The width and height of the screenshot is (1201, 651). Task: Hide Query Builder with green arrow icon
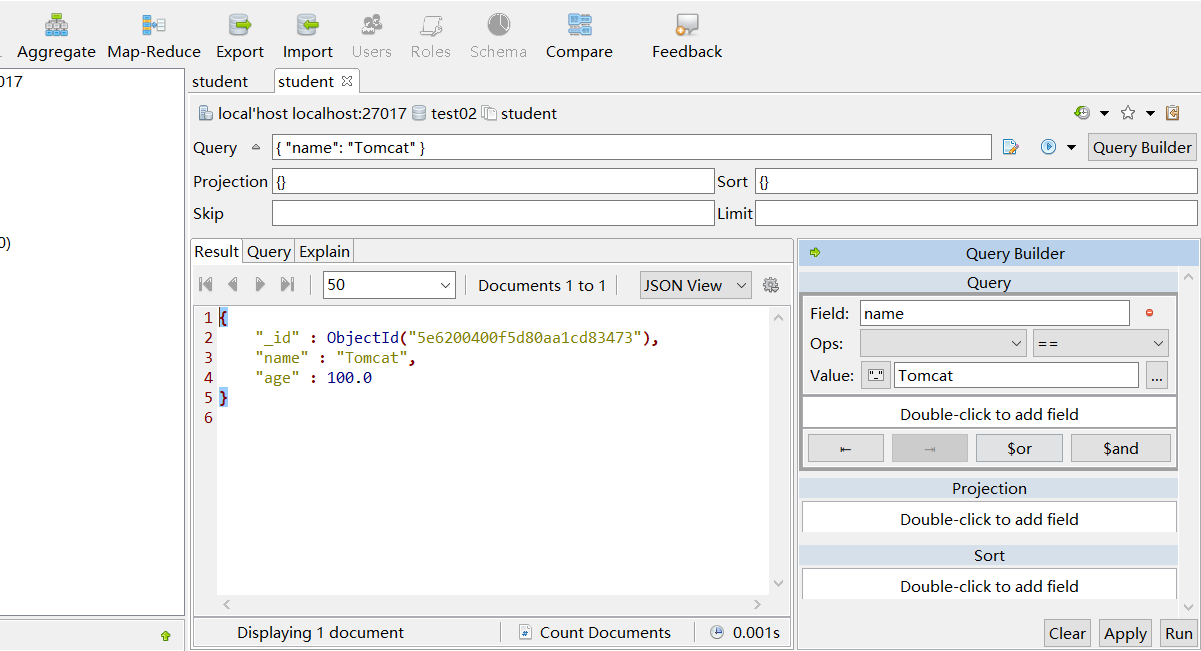coord(814,252)
